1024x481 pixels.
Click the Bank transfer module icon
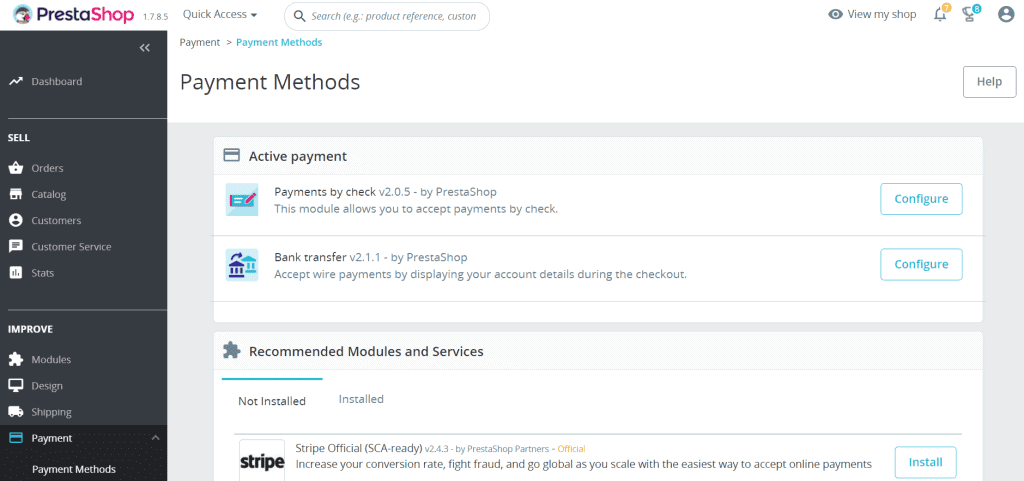click(242, 265)
